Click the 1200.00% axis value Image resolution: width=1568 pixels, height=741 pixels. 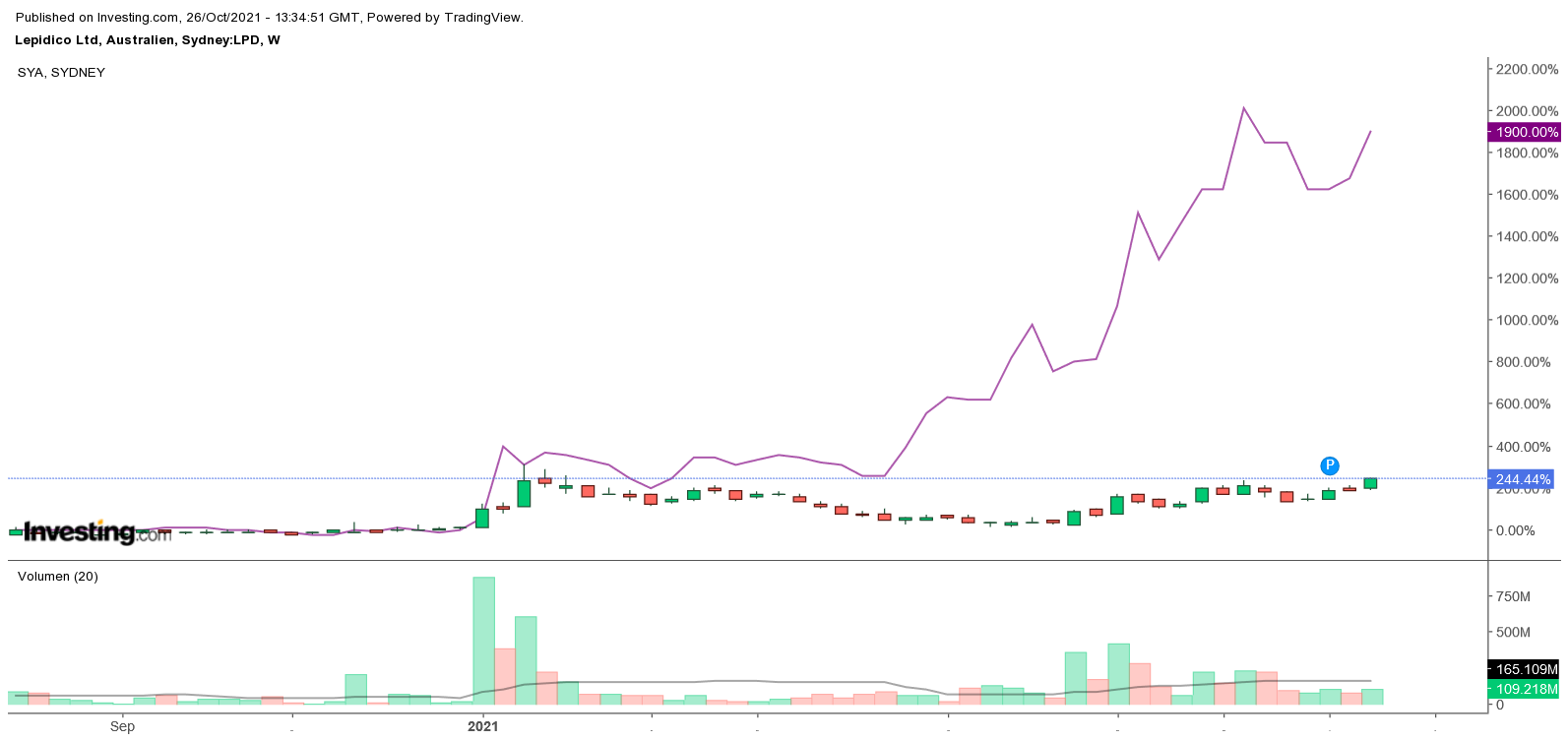point(1527,278)
